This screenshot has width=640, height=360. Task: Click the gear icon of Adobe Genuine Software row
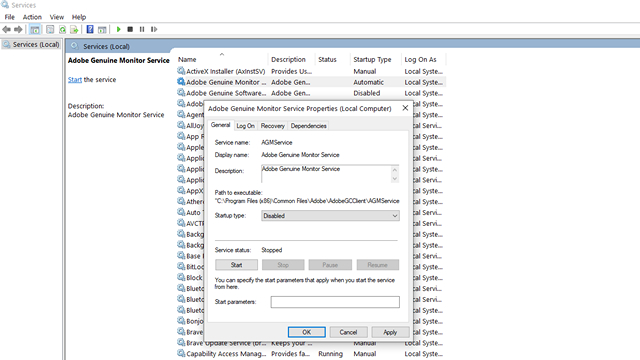pos(181,93)
